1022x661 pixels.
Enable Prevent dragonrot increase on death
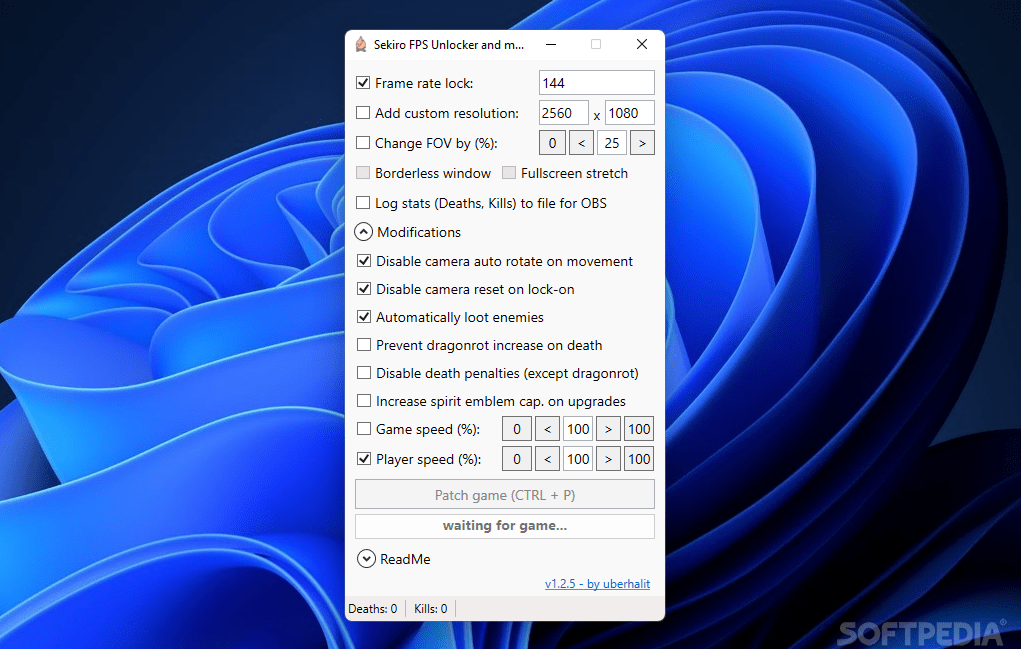pyautogui.click(x=364, y=345)
